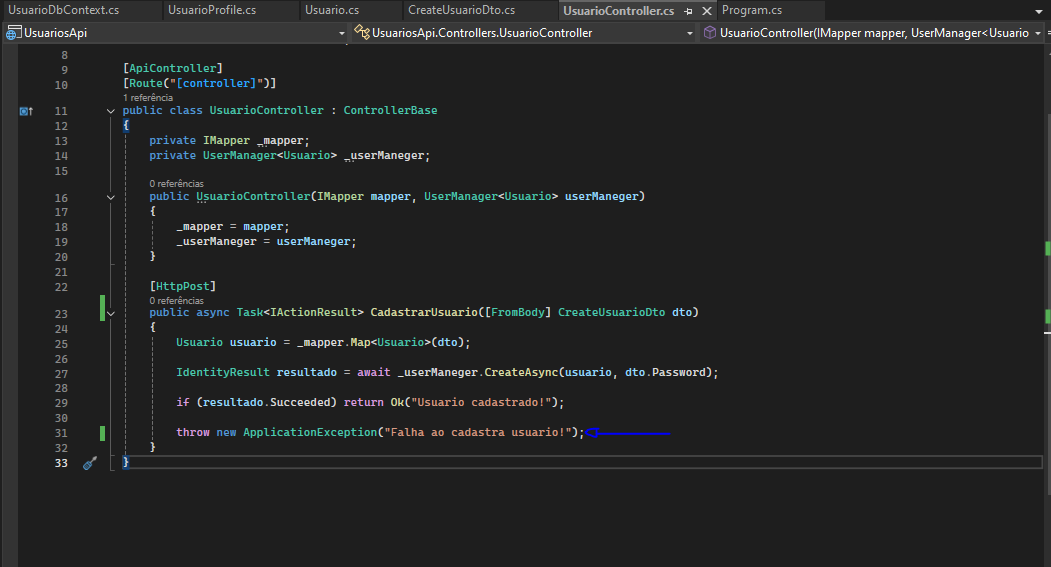The width and height of the screenshot is (1051, 567).
Task: Collapse the constructor block at line 16
Action: click(x=111, y=197)
